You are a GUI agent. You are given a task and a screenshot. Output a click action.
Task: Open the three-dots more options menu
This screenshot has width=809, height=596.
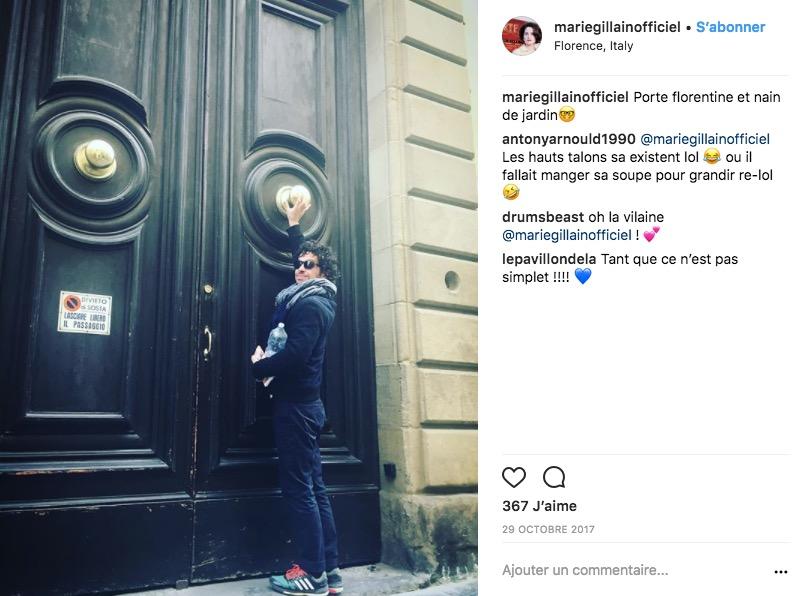[x=781, y=571]
